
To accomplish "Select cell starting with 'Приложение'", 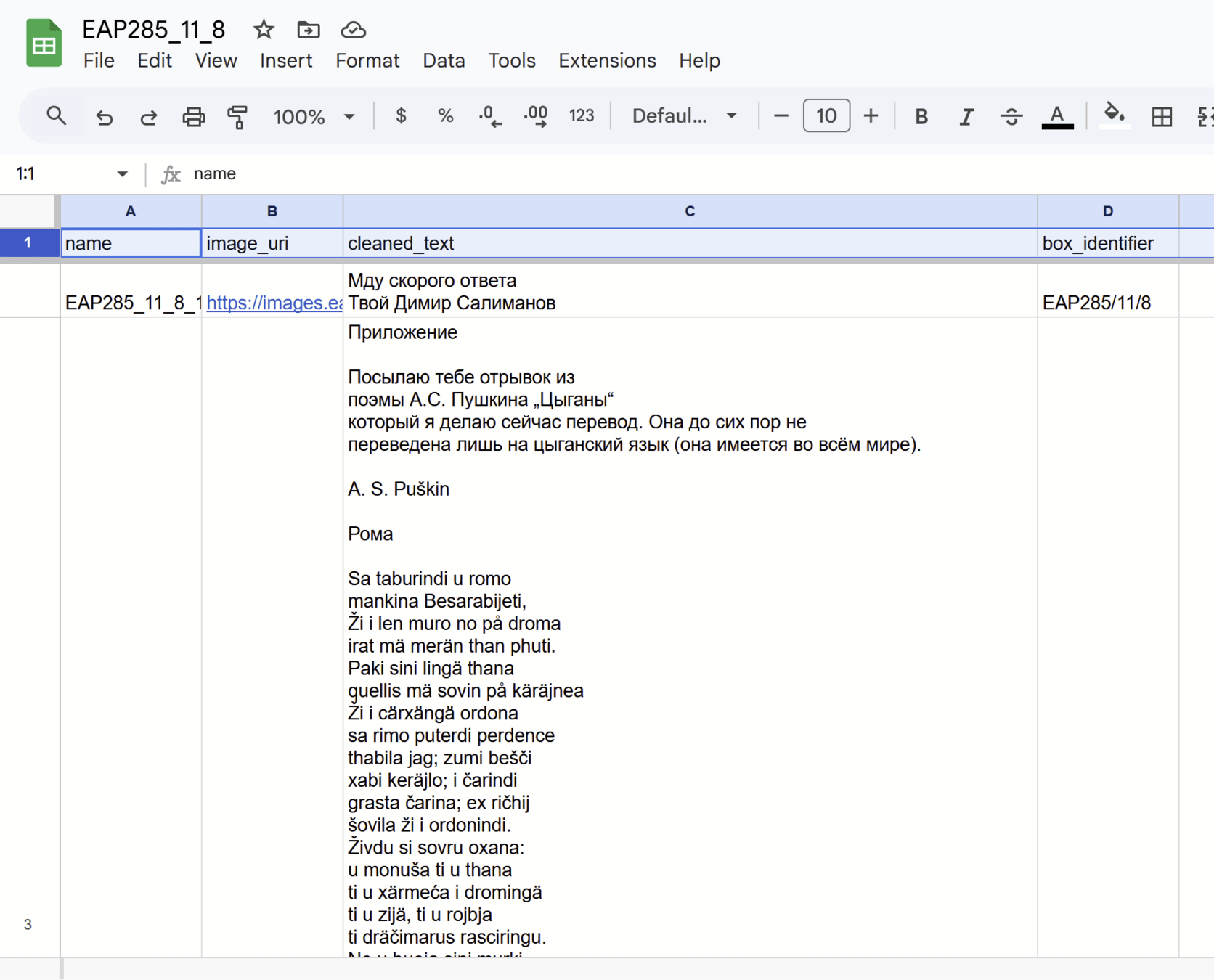I will 690,637.
